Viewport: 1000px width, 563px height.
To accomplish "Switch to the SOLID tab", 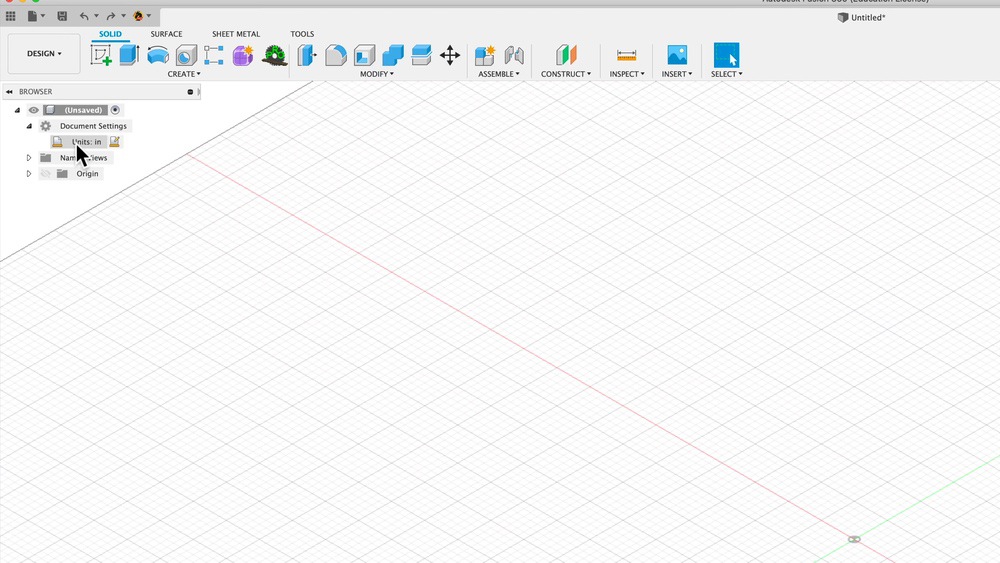I will 110,34.
